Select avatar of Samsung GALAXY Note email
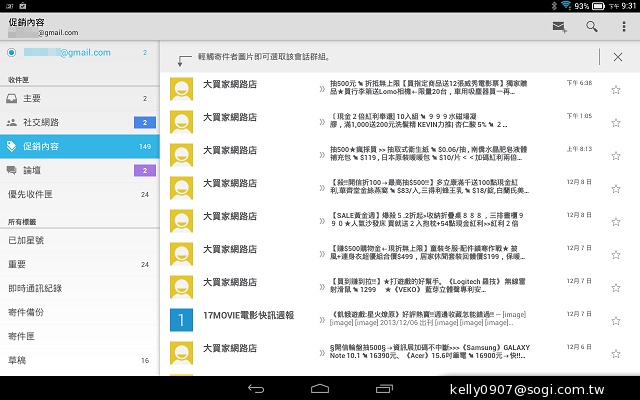This screenshot has width=640, height=400. pos(181,353)
